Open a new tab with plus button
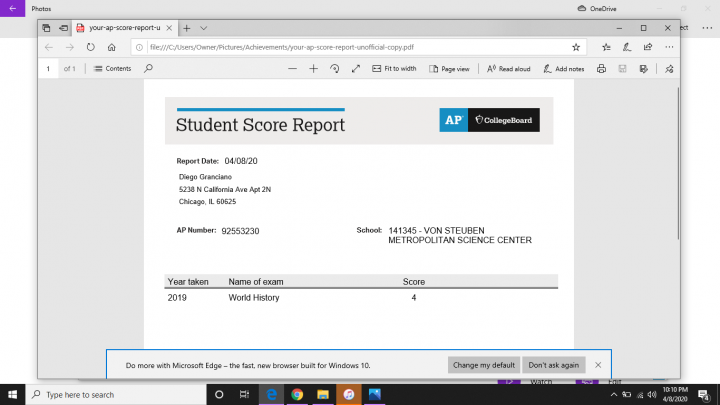720x405 pixels. 186,28
